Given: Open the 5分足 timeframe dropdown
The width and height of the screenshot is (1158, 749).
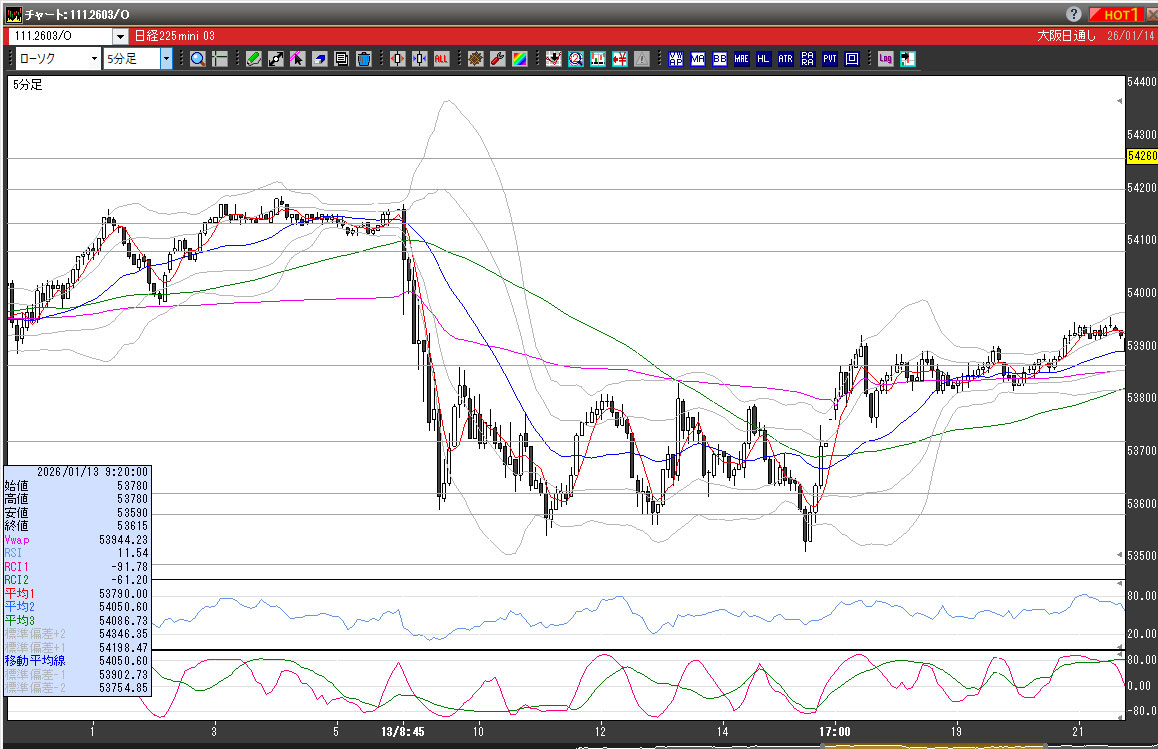Looking at the screenshot, I should tap(166, 59).
